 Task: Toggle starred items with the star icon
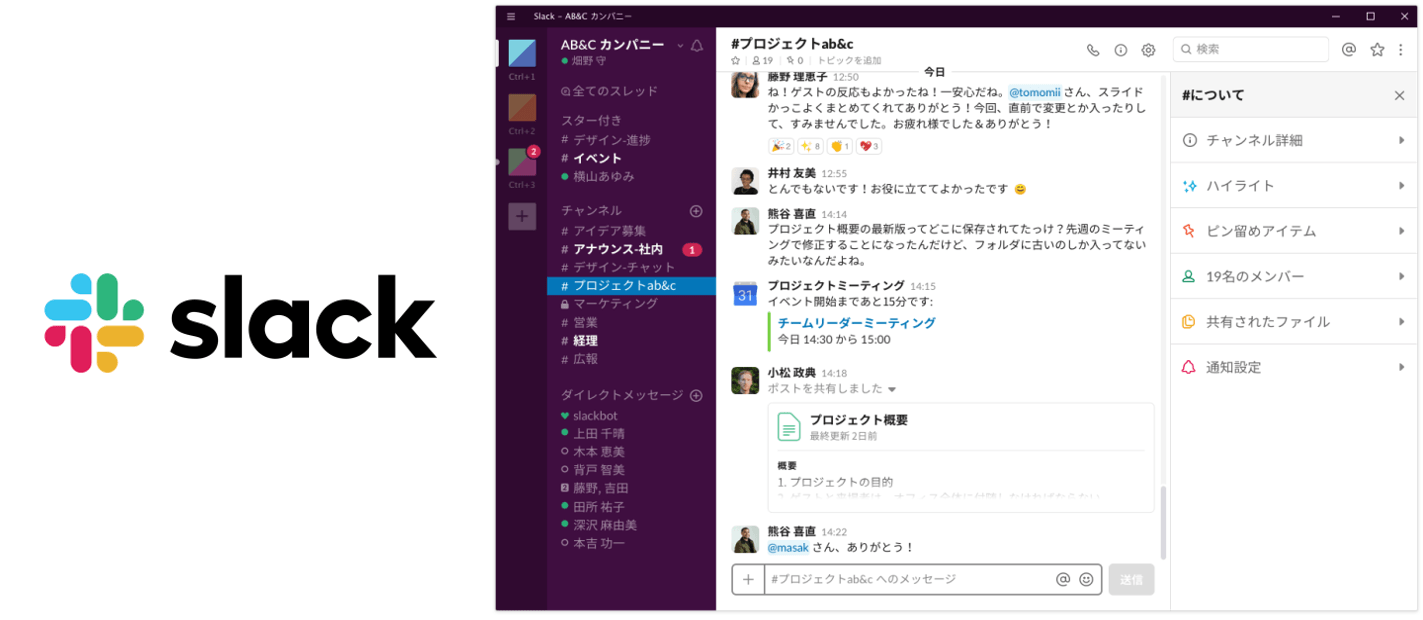pyautogui.click(x=1377, y=49)
